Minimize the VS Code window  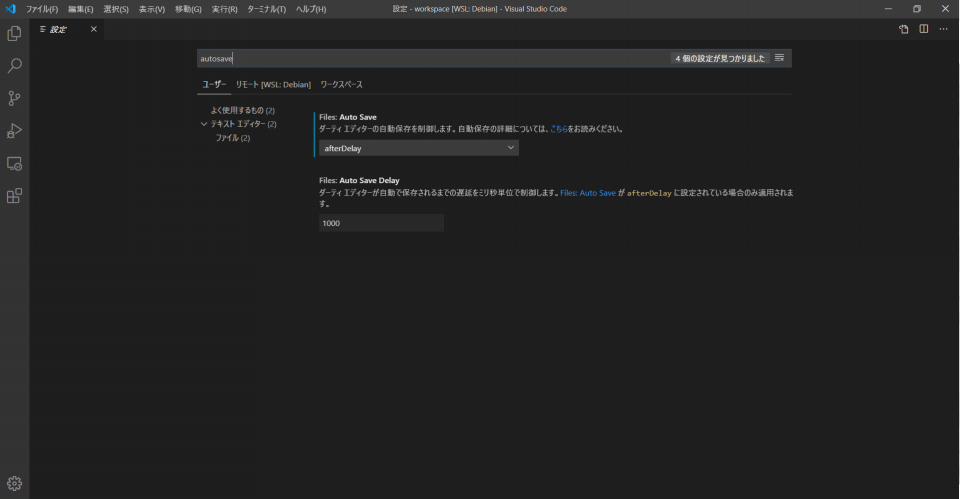[x=888, y=9]
